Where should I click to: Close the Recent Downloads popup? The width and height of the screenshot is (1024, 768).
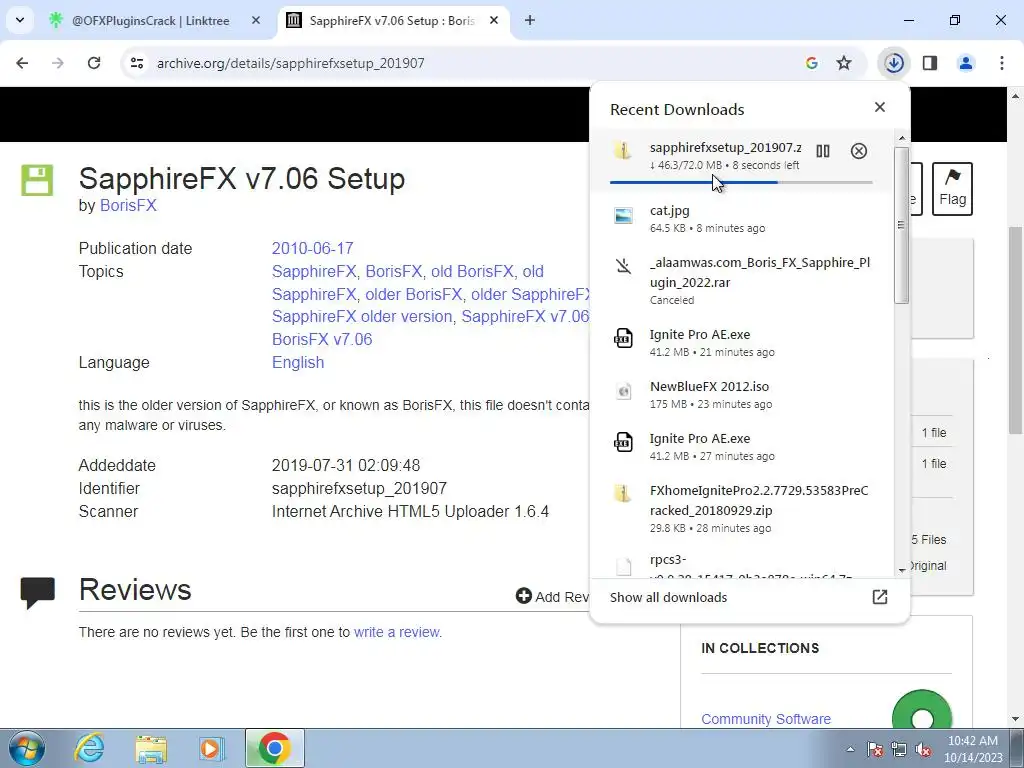click(x=880, y=107)
